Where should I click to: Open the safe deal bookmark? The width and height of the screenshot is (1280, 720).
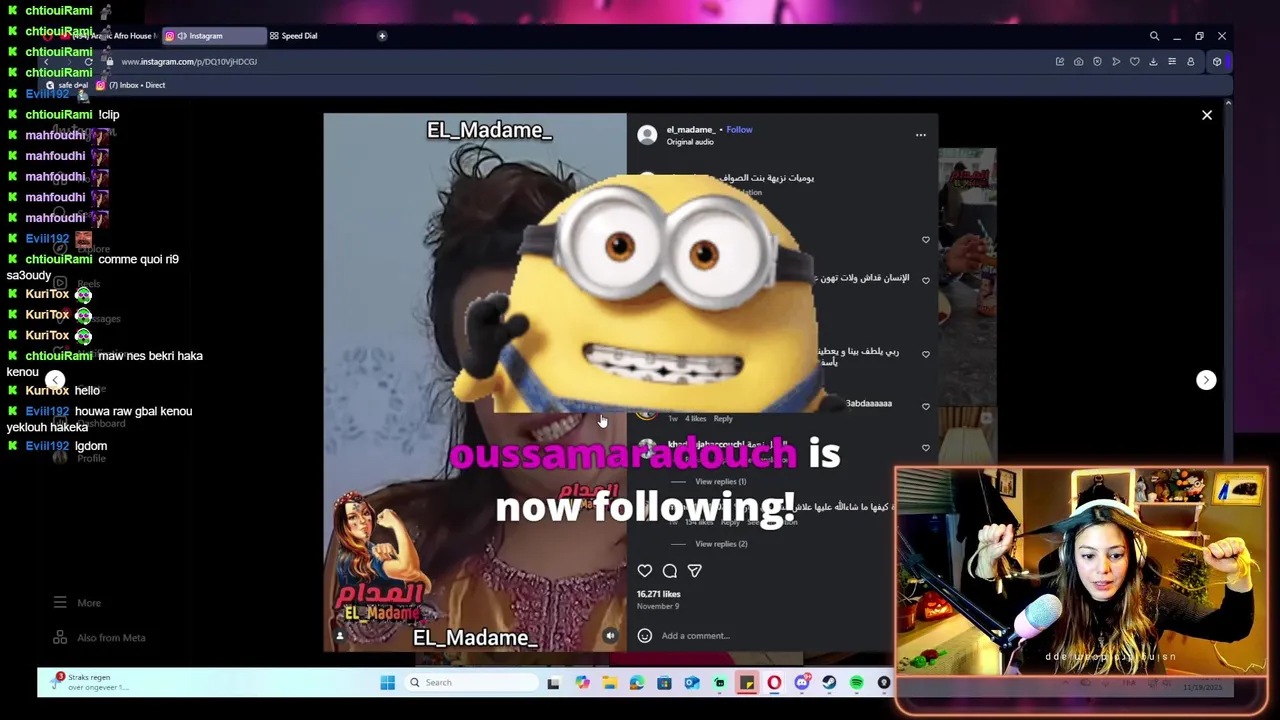[66, 85]
